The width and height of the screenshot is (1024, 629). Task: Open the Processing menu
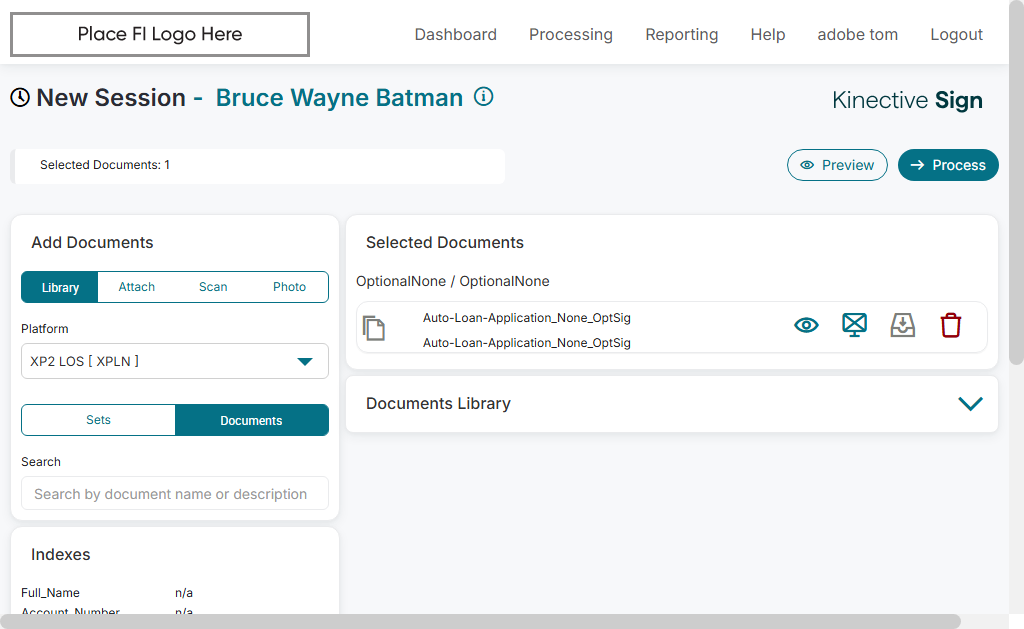click(571, 34)
